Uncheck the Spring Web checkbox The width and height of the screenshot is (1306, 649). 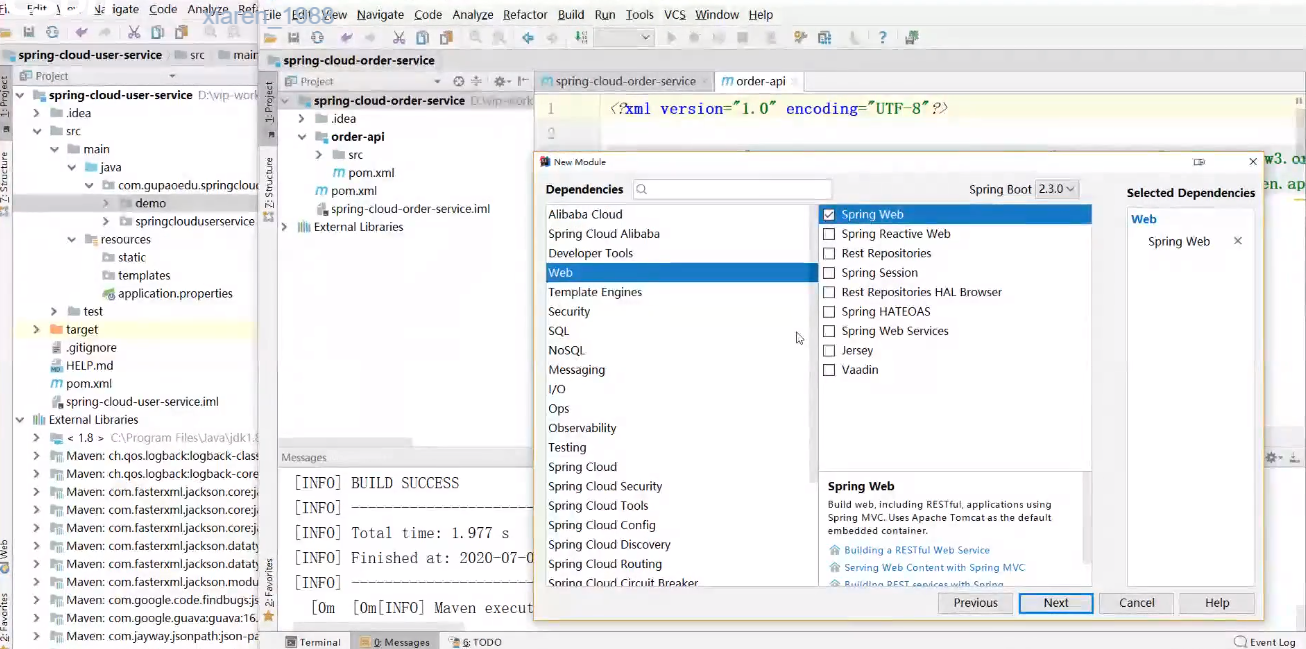(828, 215)
